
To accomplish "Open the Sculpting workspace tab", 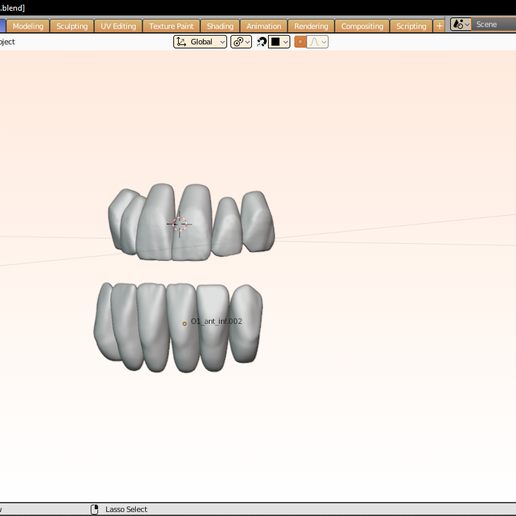I will tap(72, 26).
